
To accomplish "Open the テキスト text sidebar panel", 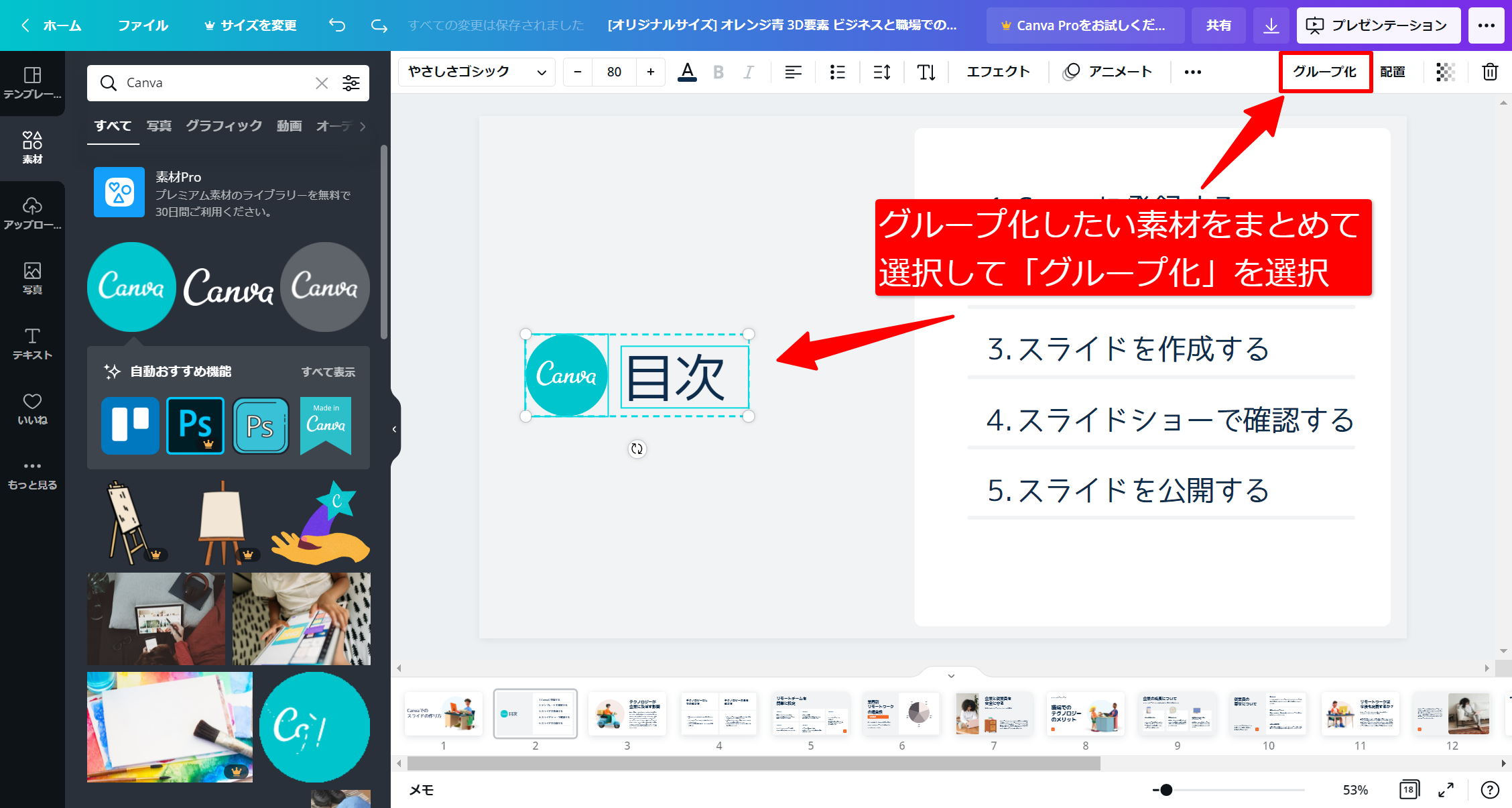I will [x=32, y=343].
